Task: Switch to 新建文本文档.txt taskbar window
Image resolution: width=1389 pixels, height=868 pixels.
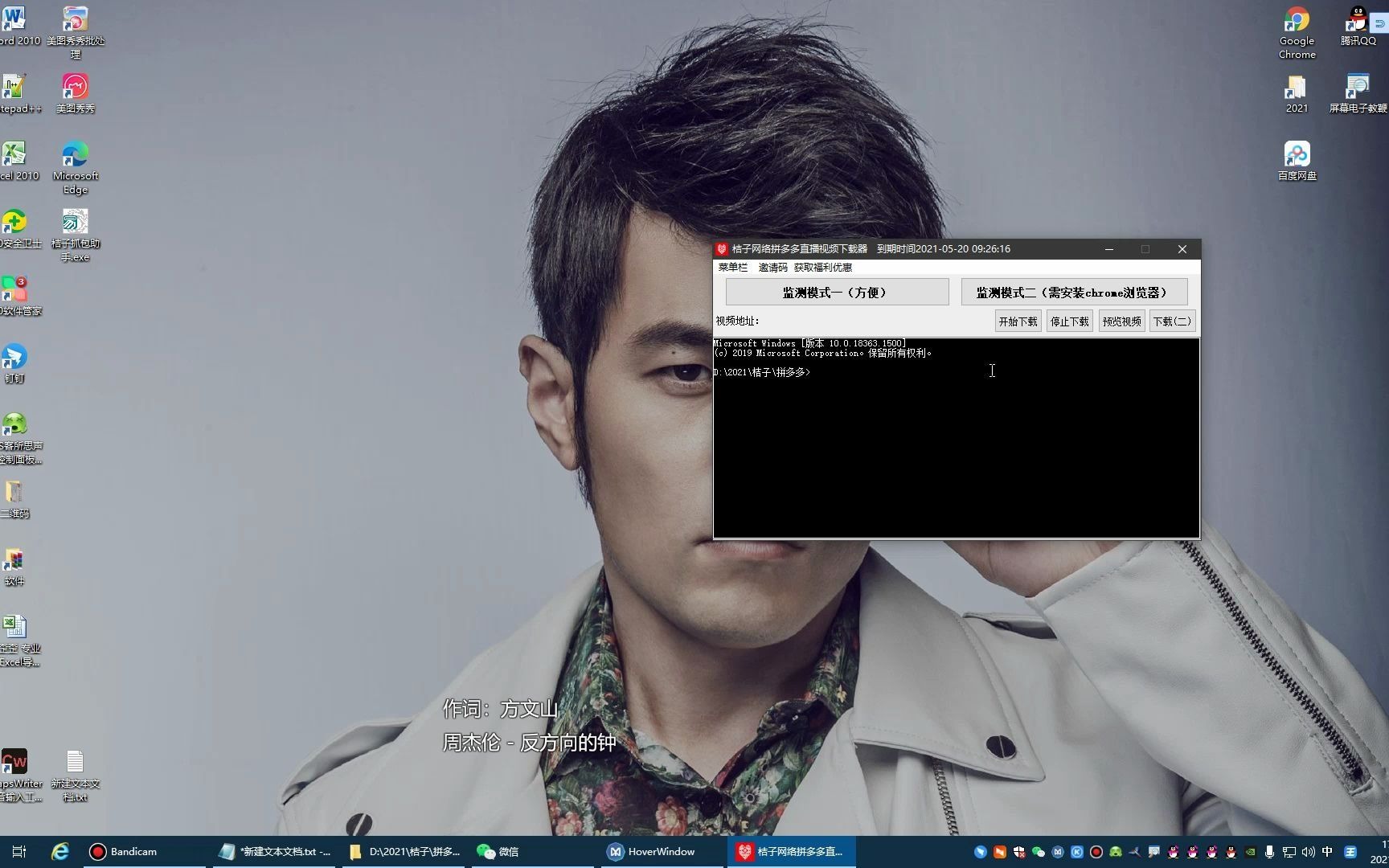Action: [274, 852]
